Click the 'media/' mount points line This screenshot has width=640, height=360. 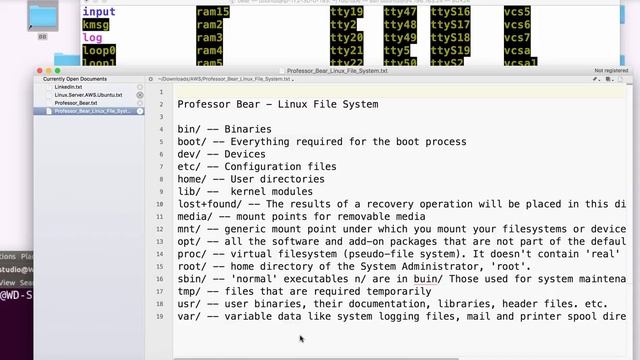pos(301,217)
